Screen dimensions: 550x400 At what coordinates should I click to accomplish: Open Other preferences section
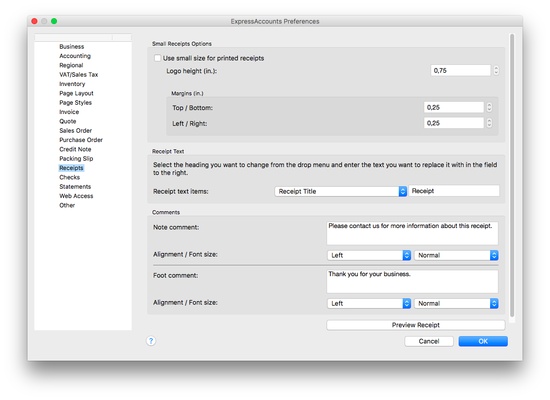(x=67, y=205)
